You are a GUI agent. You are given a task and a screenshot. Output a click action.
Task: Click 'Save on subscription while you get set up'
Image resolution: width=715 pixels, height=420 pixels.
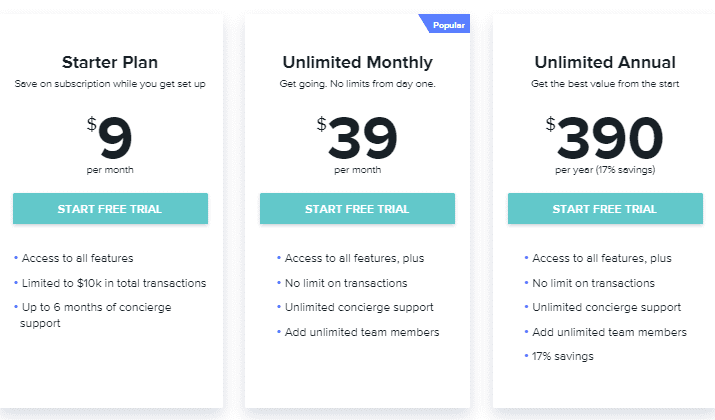pos(110,84)
